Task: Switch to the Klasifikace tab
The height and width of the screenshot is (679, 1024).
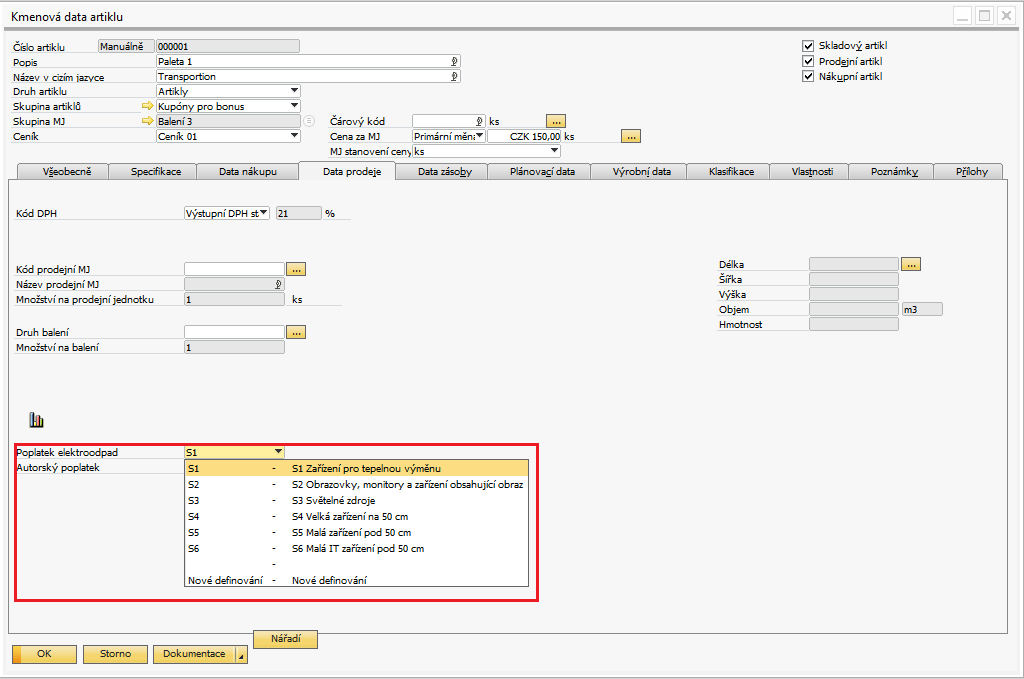Action: [731, 172]
